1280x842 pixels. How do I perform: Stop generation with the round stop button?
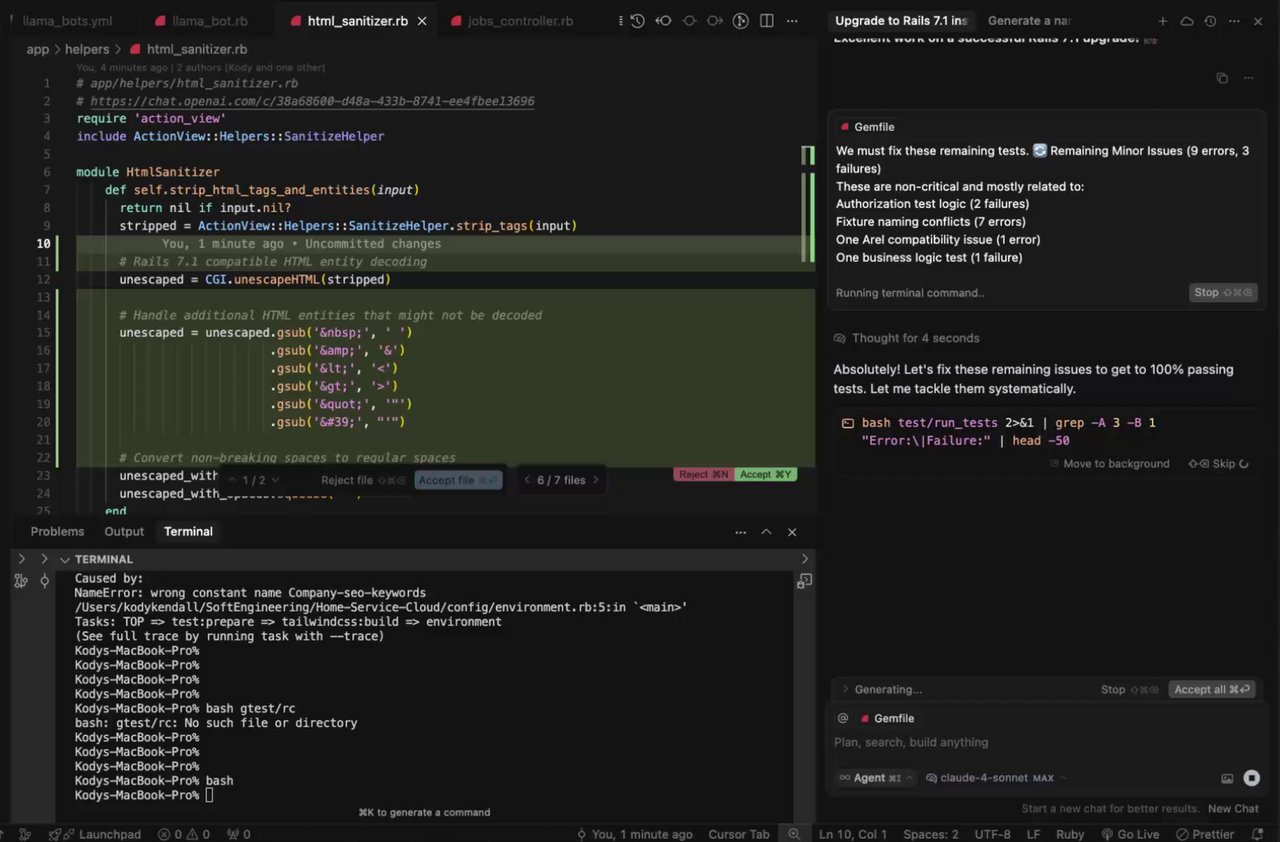[x=1251, y=778]
